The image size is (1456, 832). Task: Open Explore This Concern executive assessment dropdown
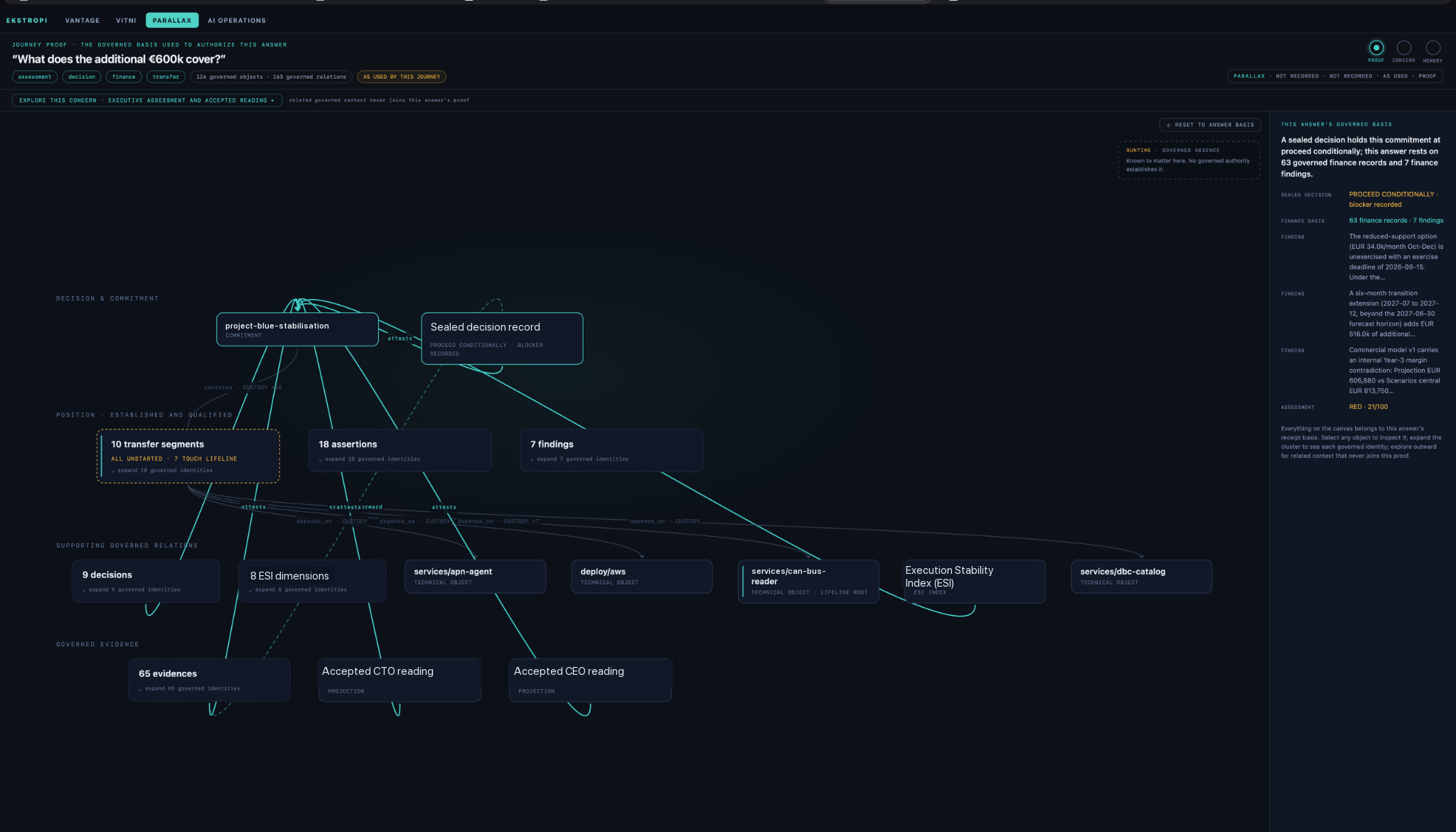coord(147,100)
